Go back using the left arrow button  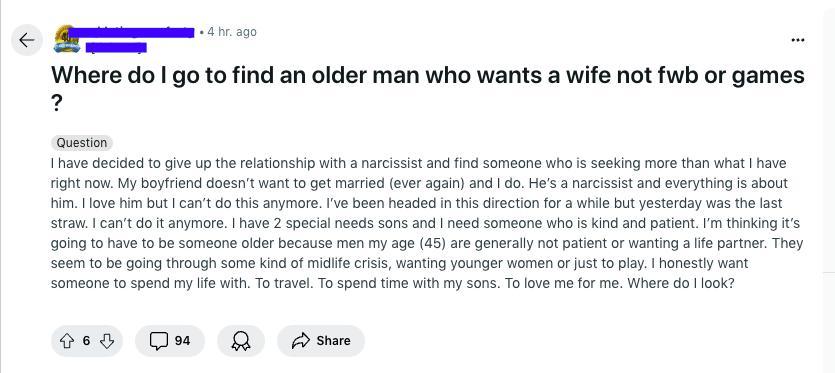[27, 40]
